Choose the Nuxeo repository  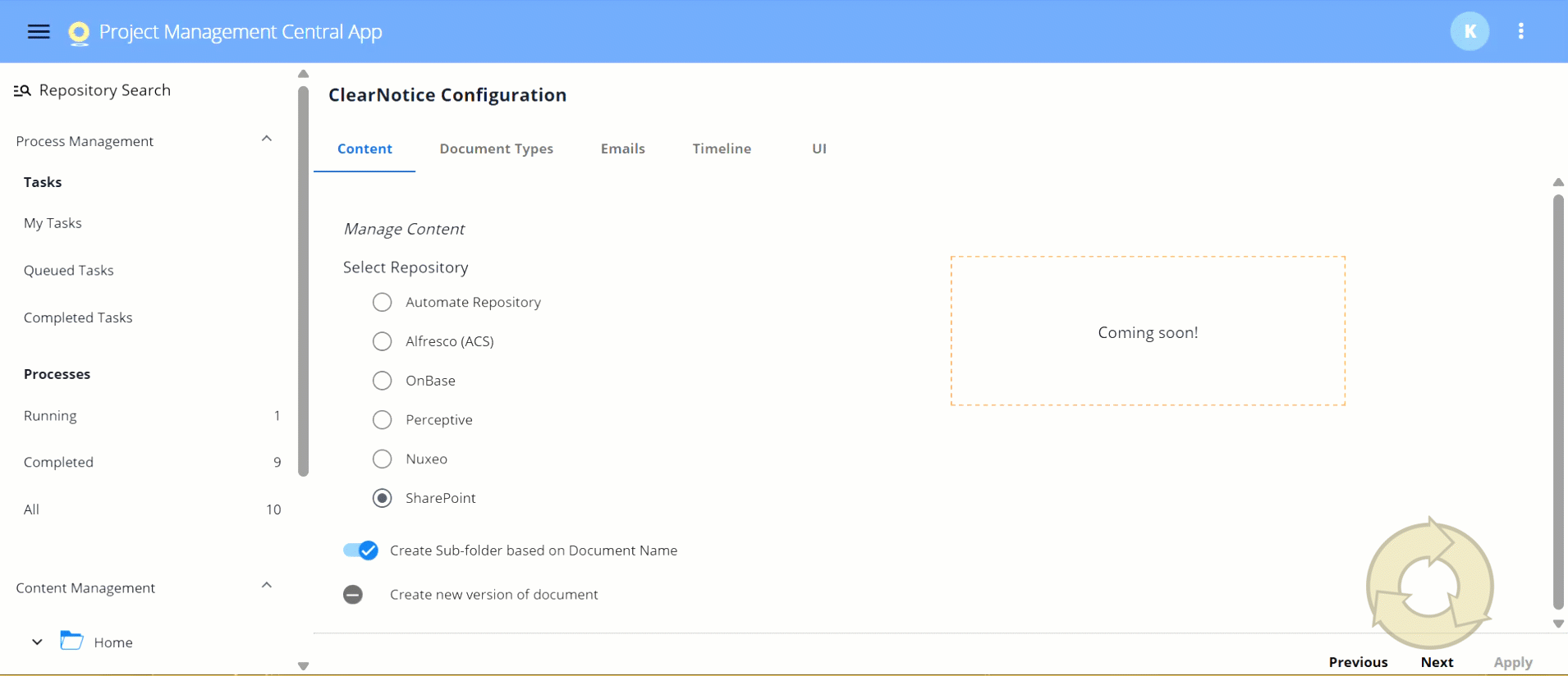tap(382, 459)
